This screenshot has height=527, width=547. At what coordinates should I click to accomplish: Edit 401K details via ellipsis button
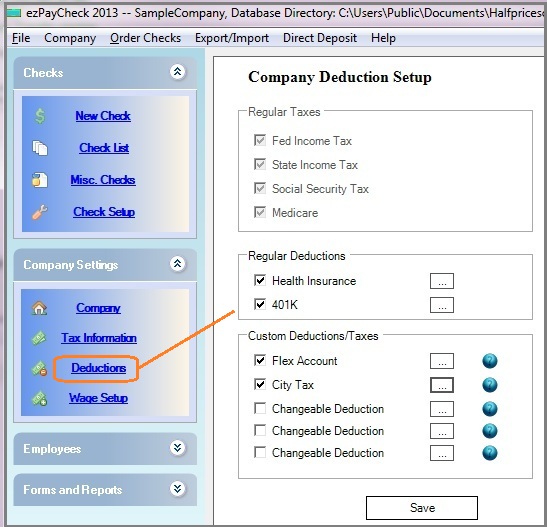pyautogui.click(x=442, y=305)
